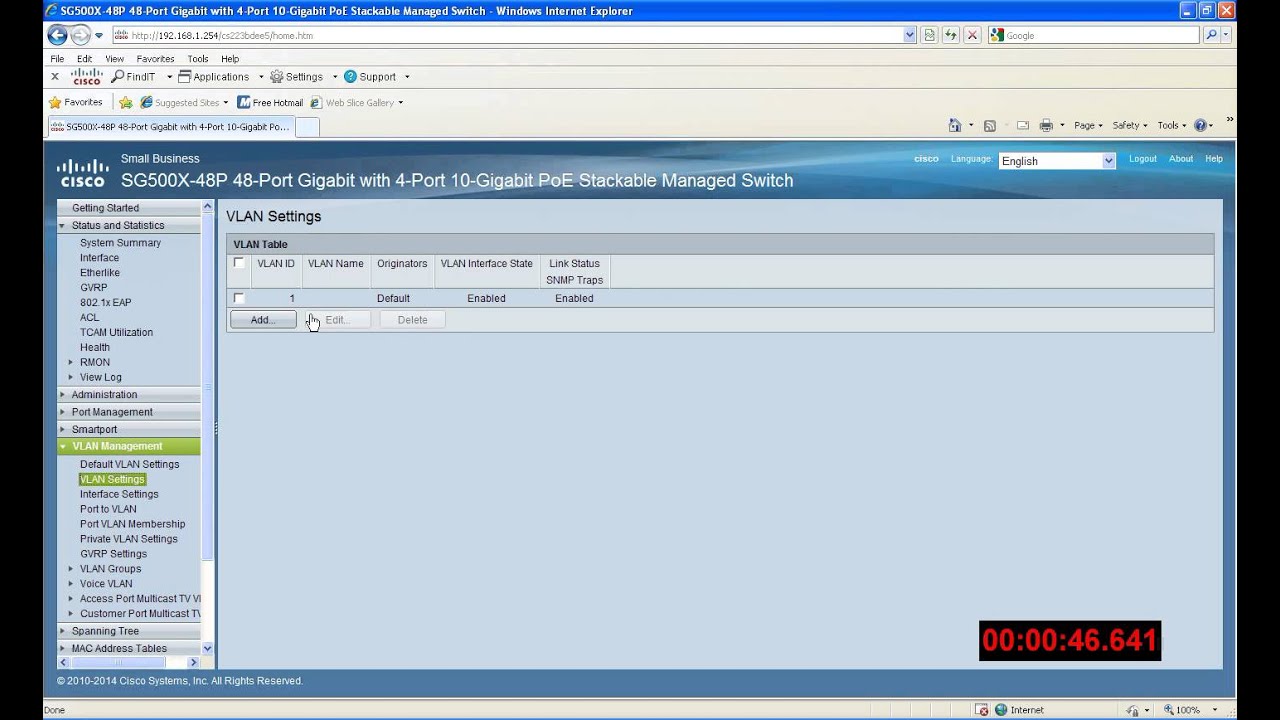Click the Logout link
1280x720 pixels.
[x=1142, y=159]
